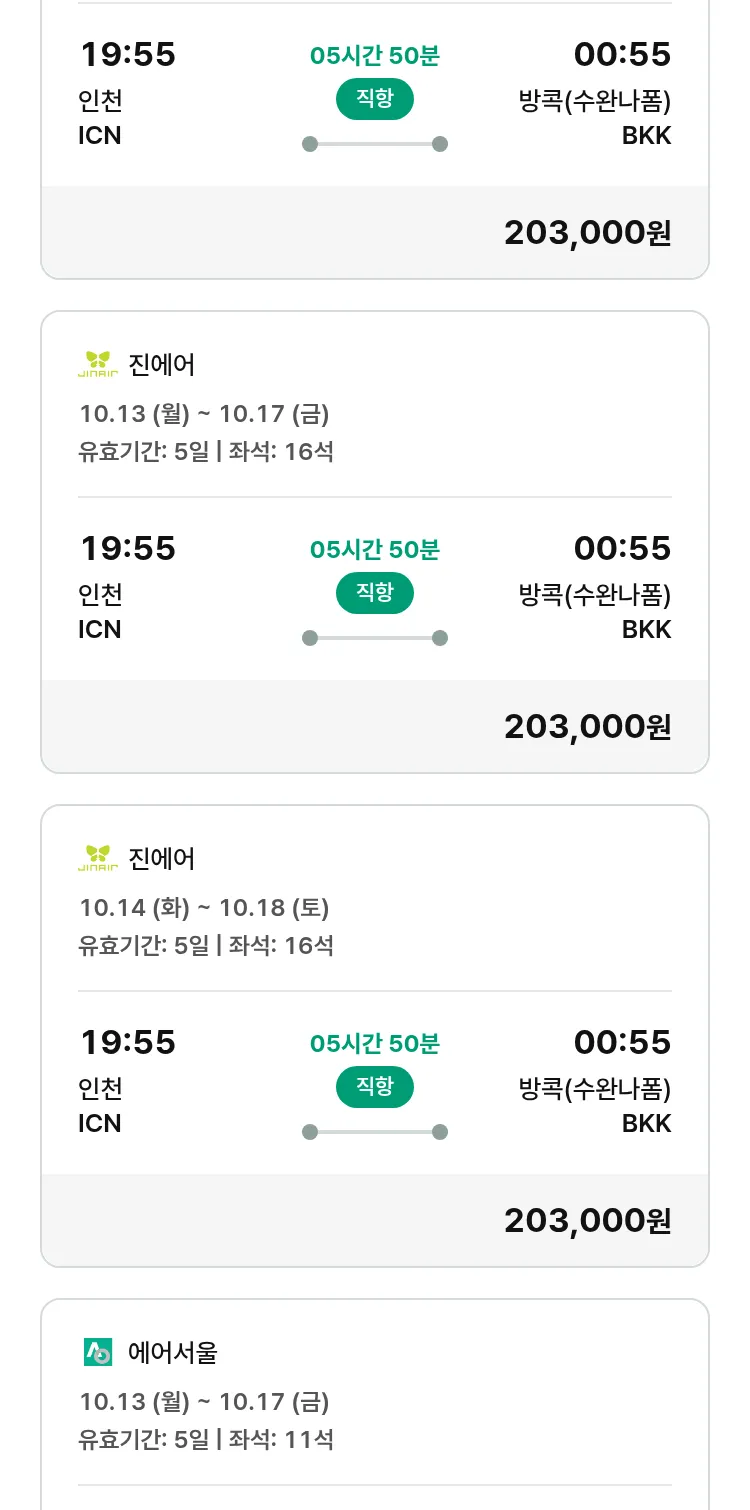
Task: Tap the 19:55 departure time in the 10.14 card
Action: (128, 1042)
